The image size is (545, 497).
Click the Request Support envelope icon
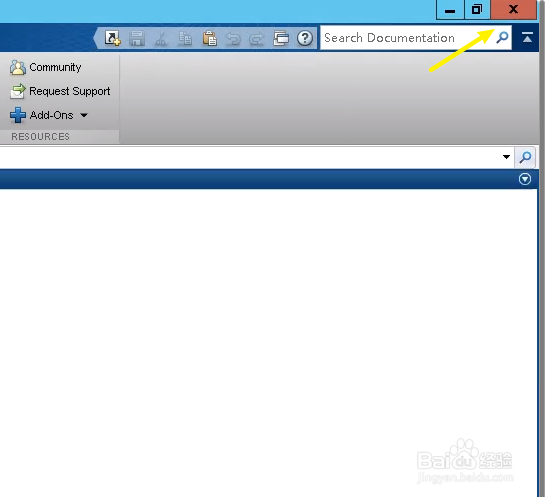point(17,91)
